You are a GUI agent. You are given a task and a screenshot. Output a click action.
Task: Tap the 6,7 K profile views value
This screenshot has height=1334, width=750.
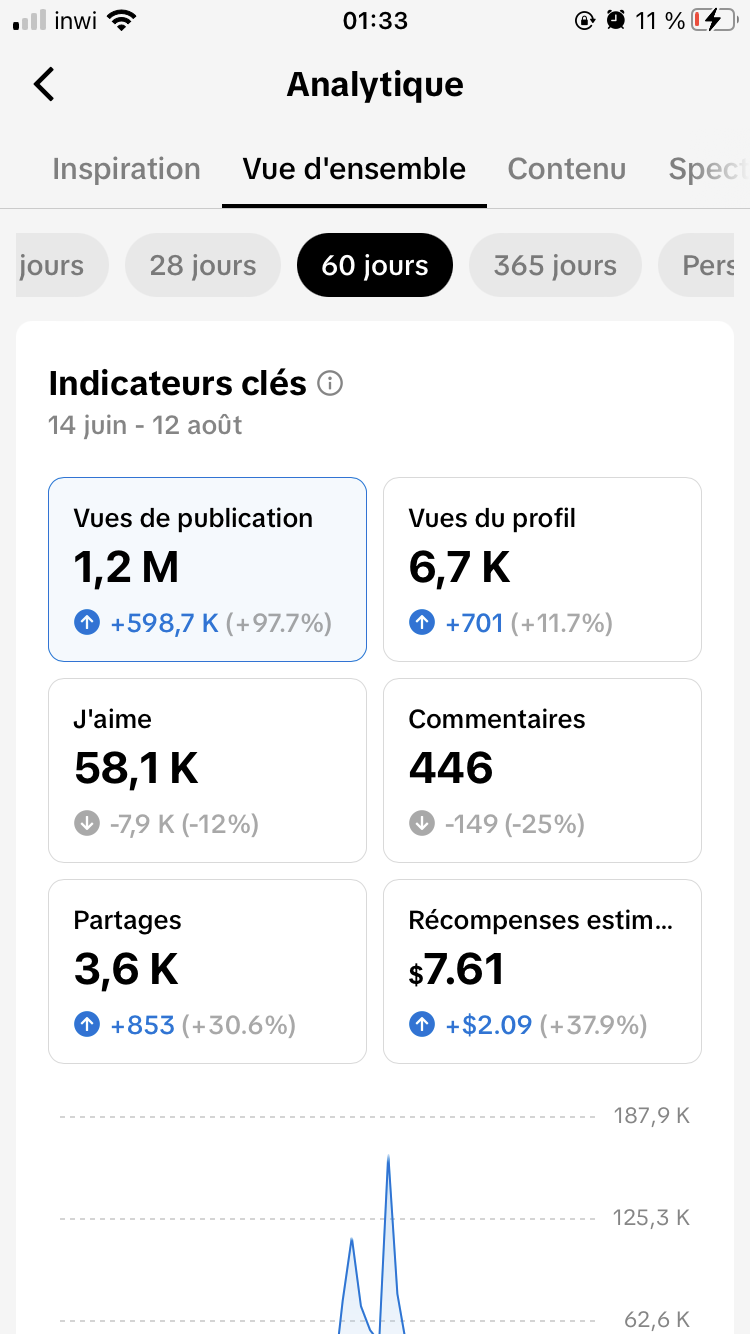click(x=459, y=568)
